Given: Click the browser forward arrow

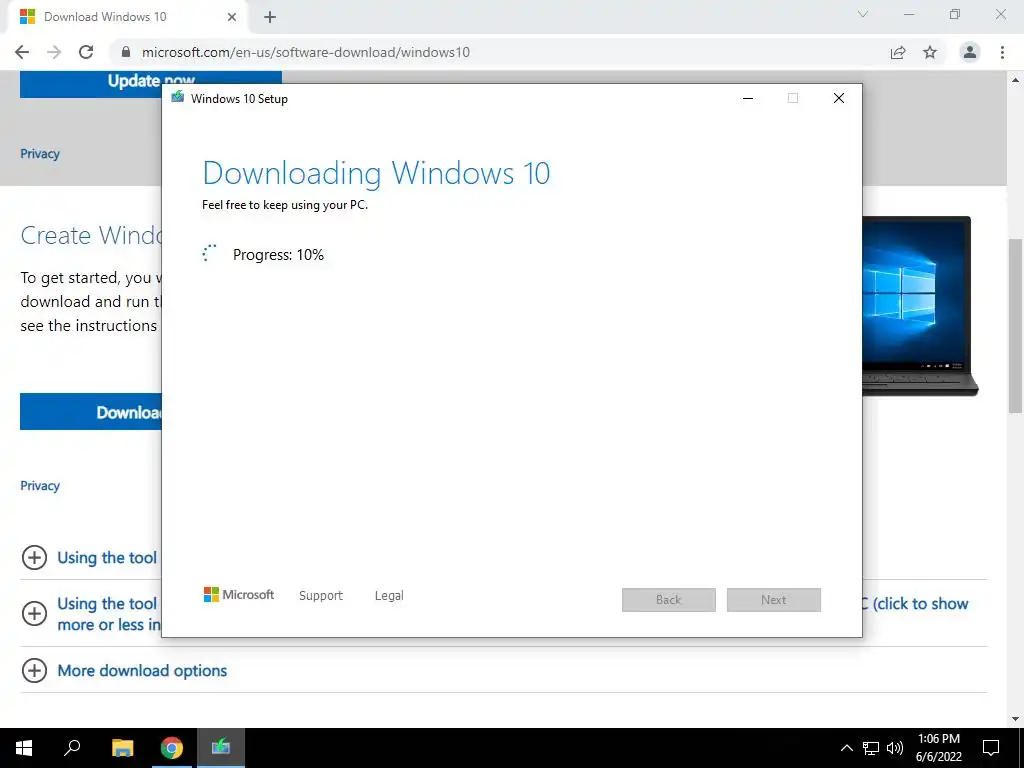Looking at the screenshot, I should 54,52.
